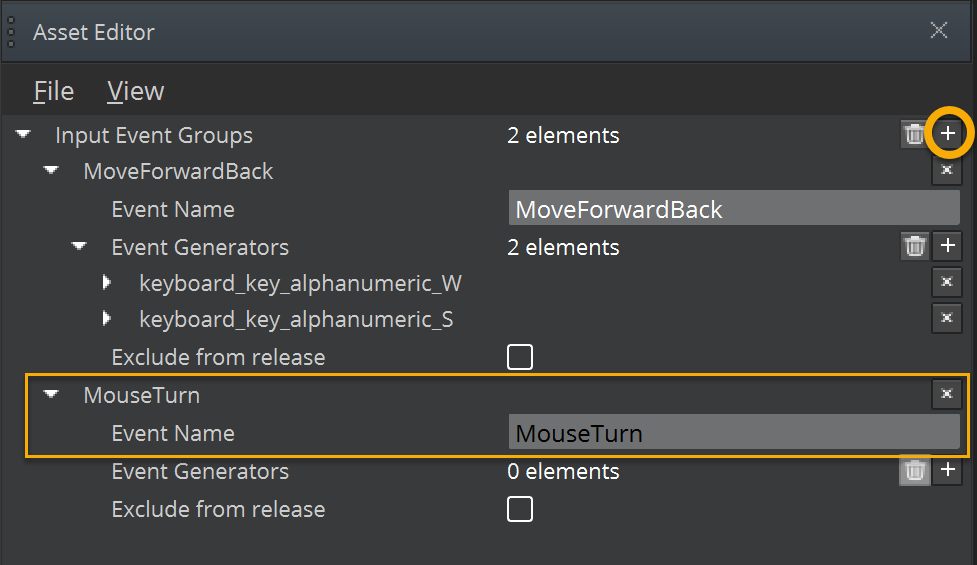The height and width of the screenshot is (565, 977).
Task: Expand the keyboard_key_alphanumeric_W generator
Action: pos(108,283)
